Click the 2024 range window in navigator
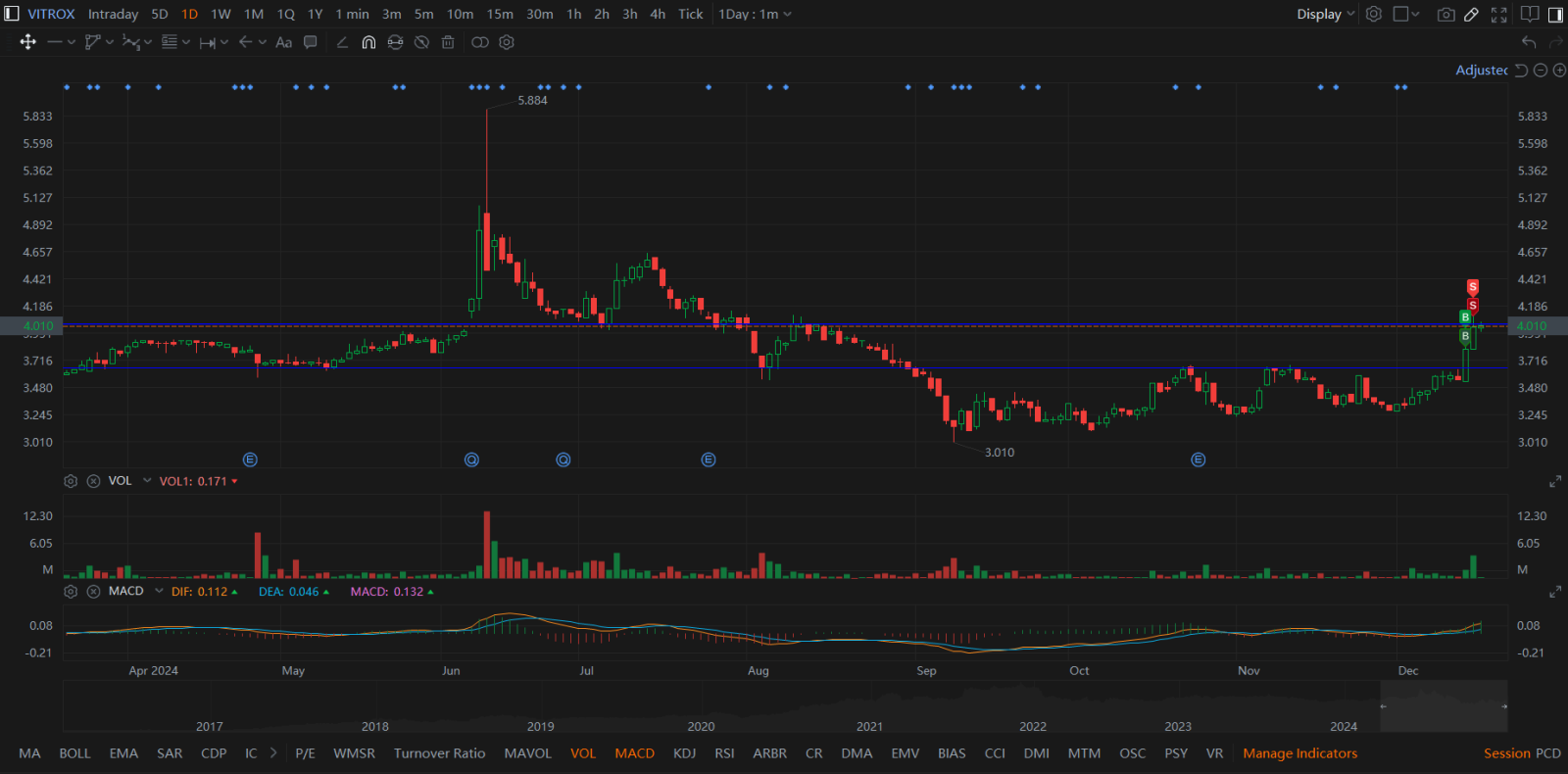Viewport: 1568px width, 774px height. (x=1444, y=705)
